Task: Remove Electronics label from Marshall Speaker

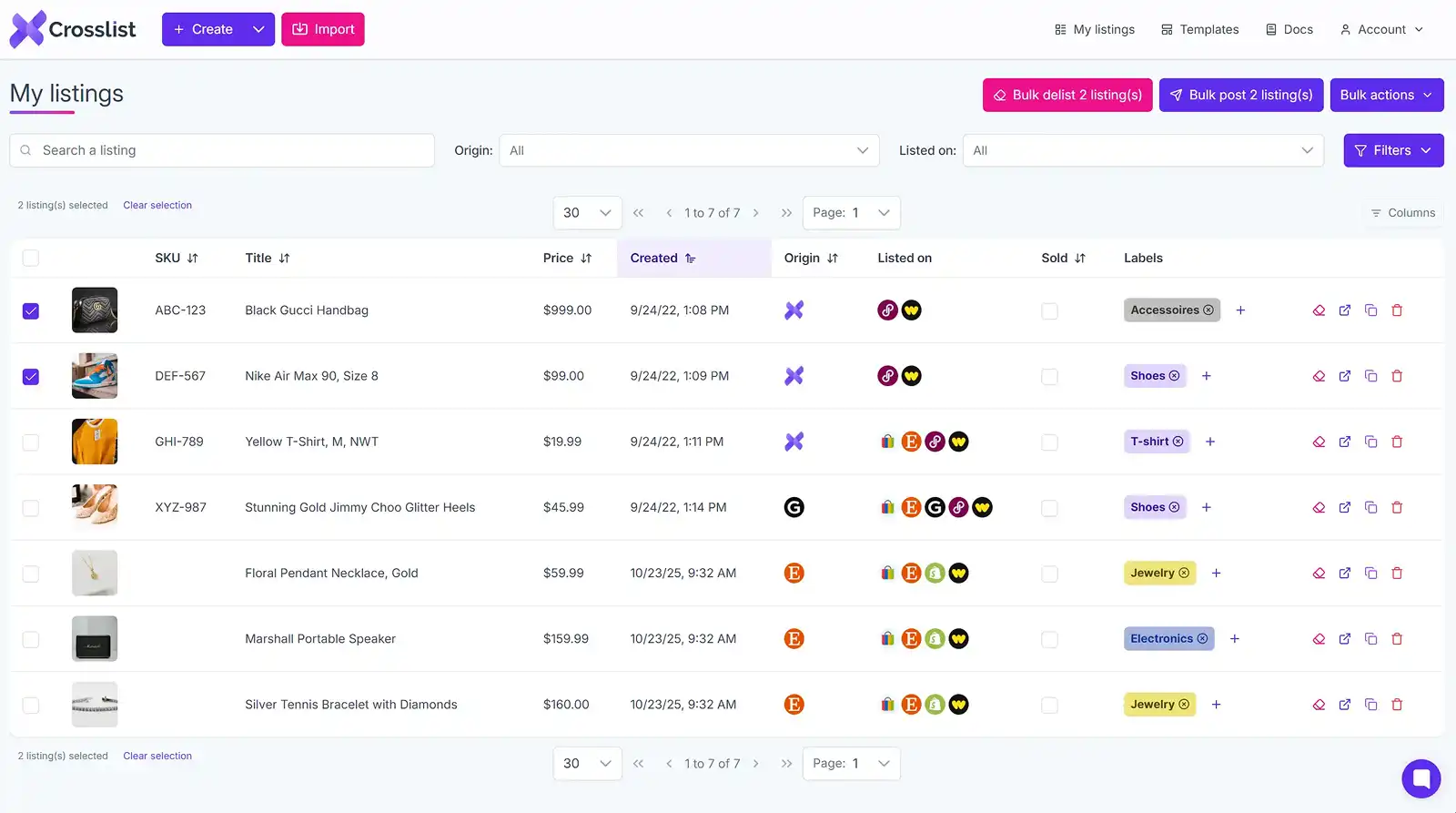Action: pos(1202,639)
